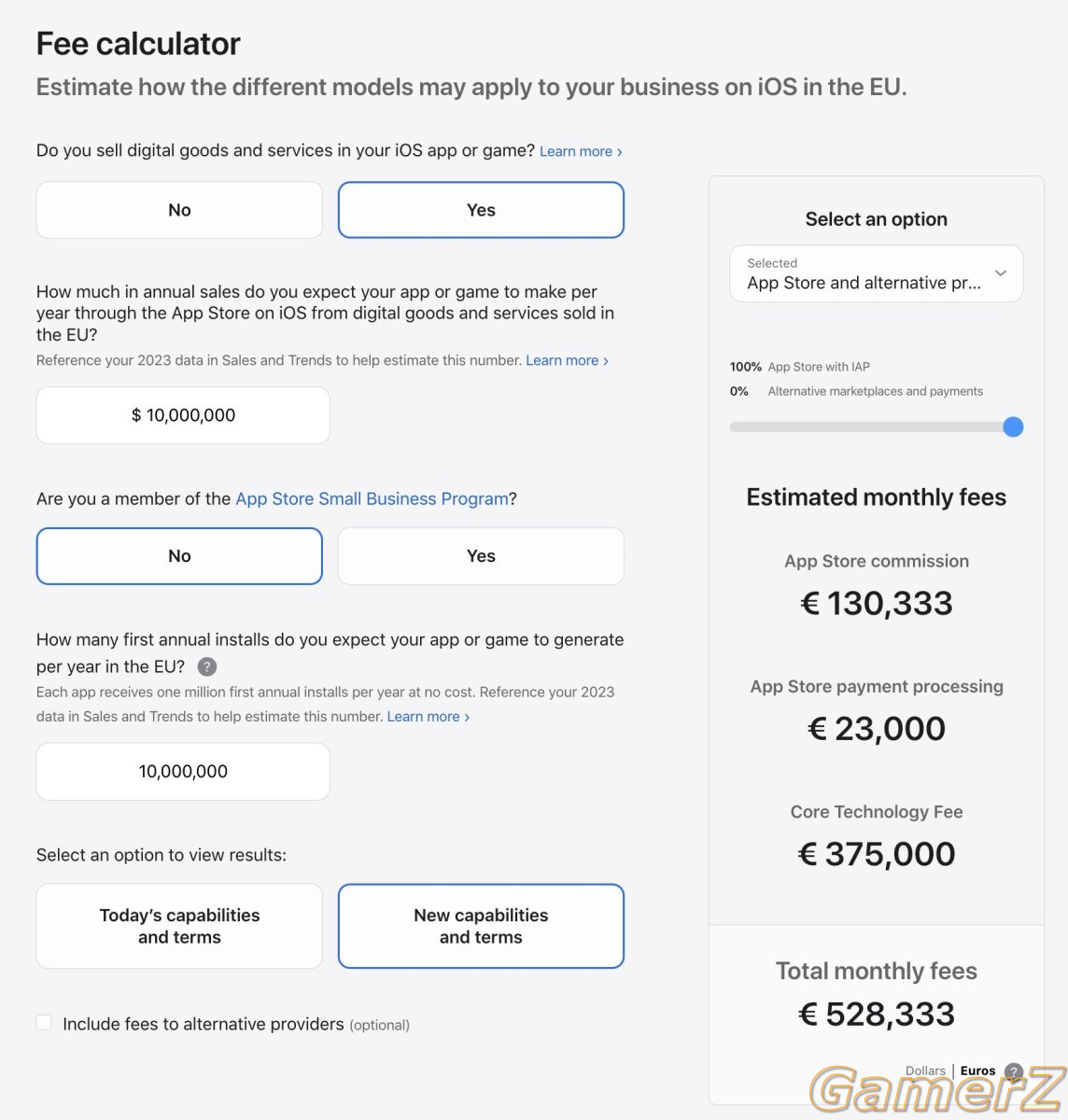Switch to Today's capabilities and terms

click(179, 926)
